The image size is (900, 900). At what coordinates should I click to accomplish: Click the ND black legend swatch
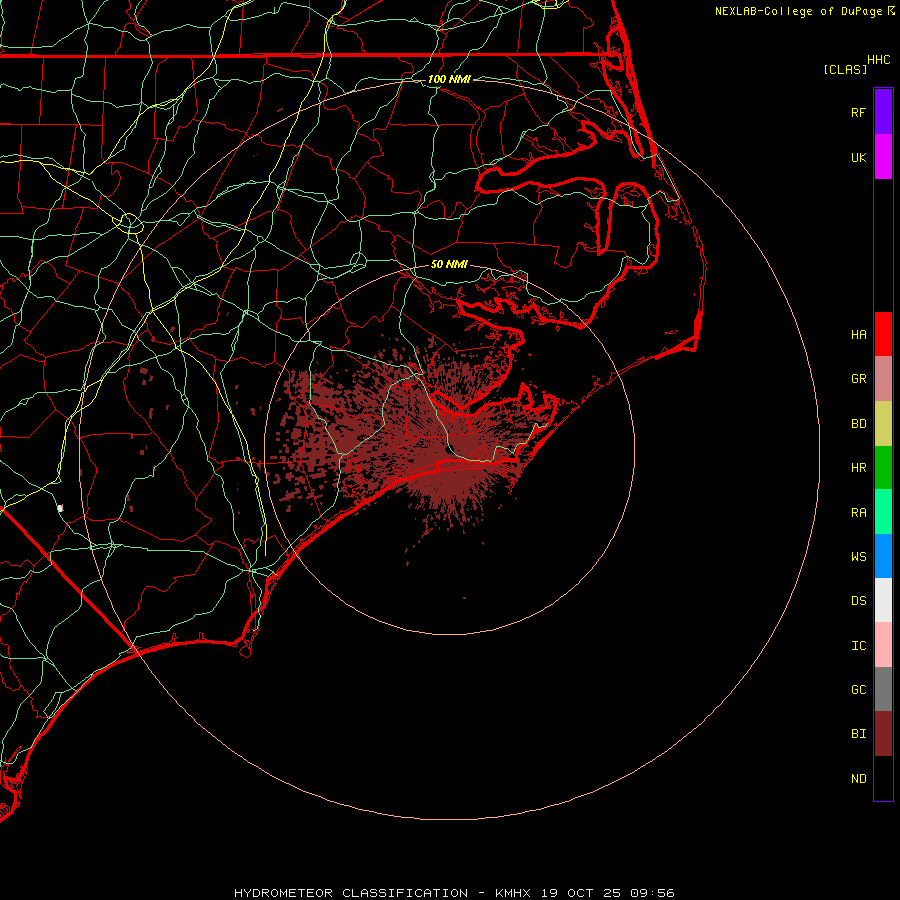[883, 778]
